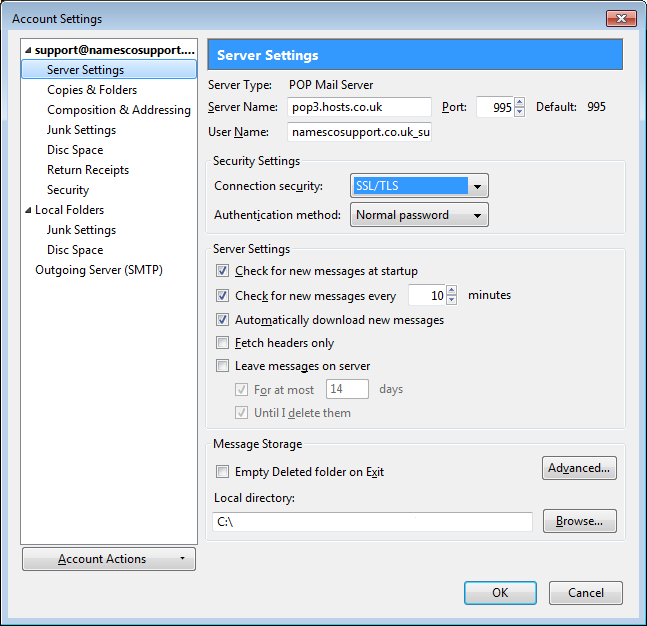Toggle the Until I delete them checkbox

tap(241, 413)
